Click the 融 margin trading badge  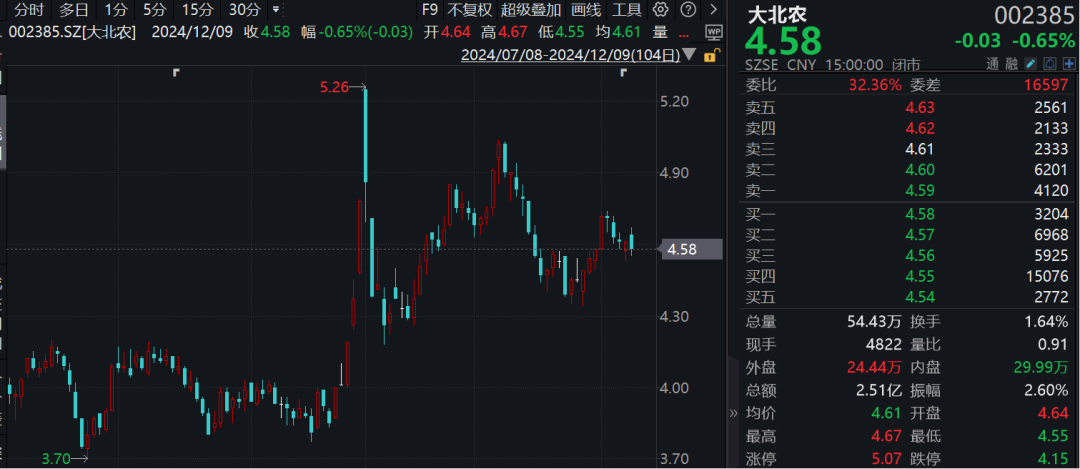click(1011, 64)
